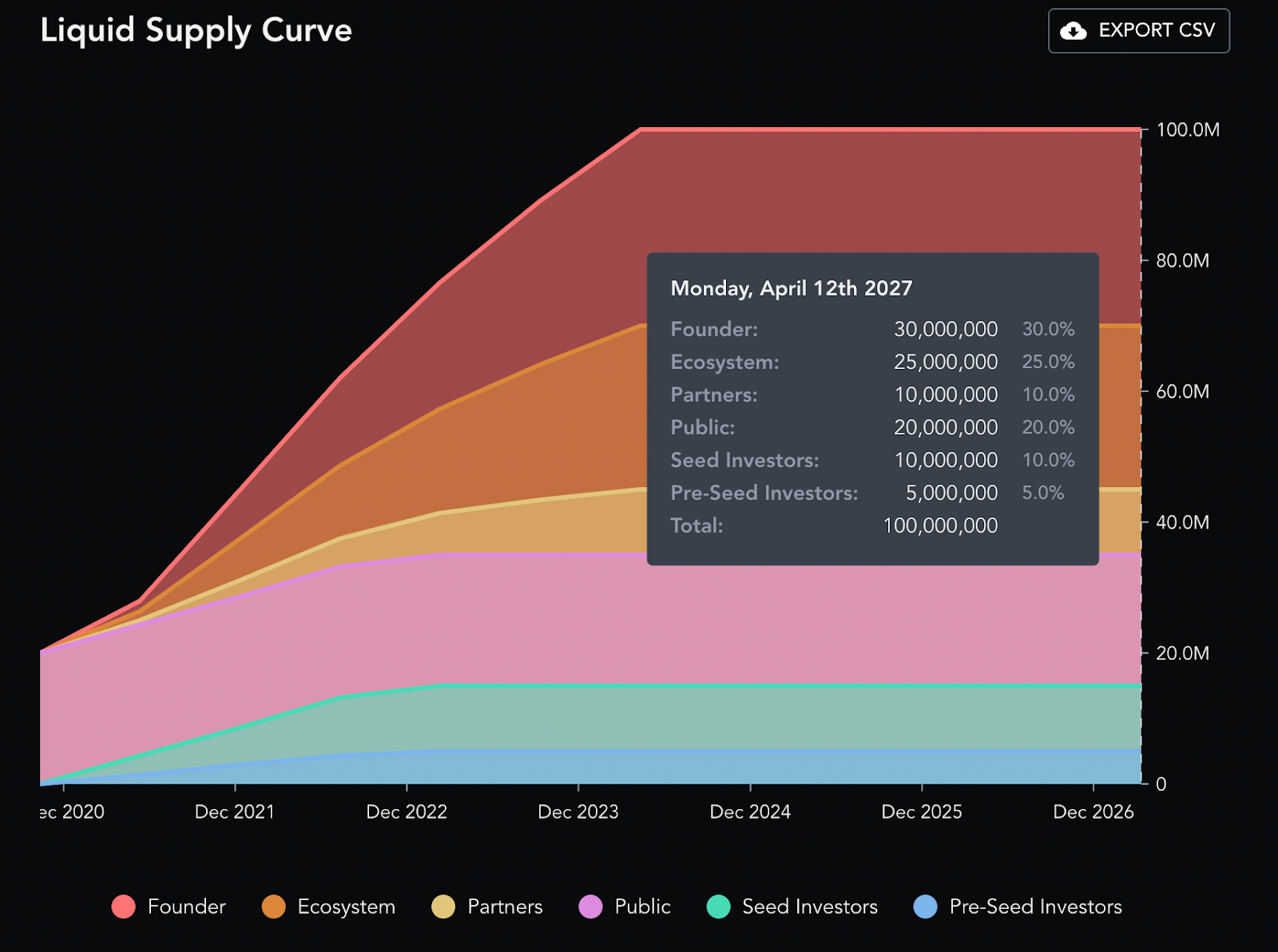Click the Dec 2021 x-axis label

(x=235, y=812)
